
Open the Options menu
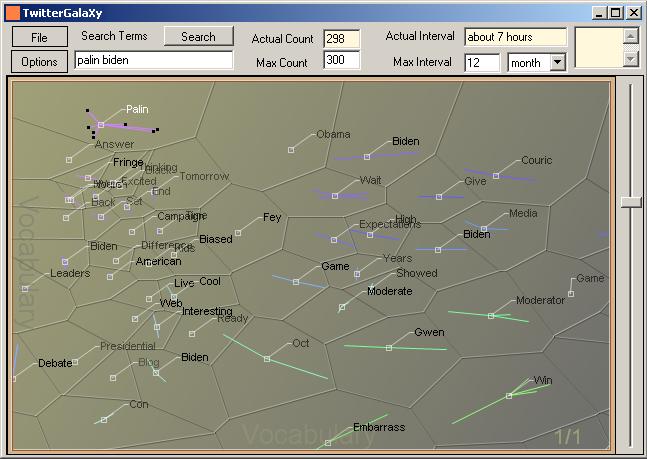point(40,61)
